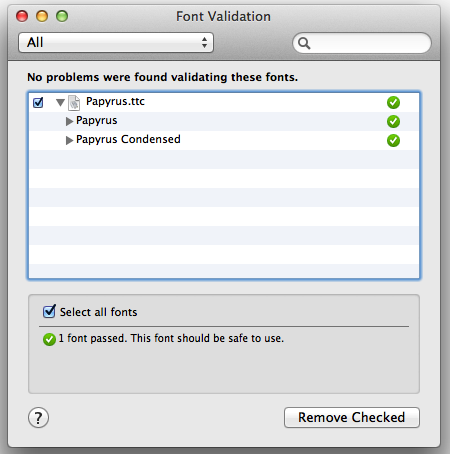Screen dimensions: 450x454
Task: Collapse the Papyrus.ttc disclosure triangle
Action: point(60,102)
